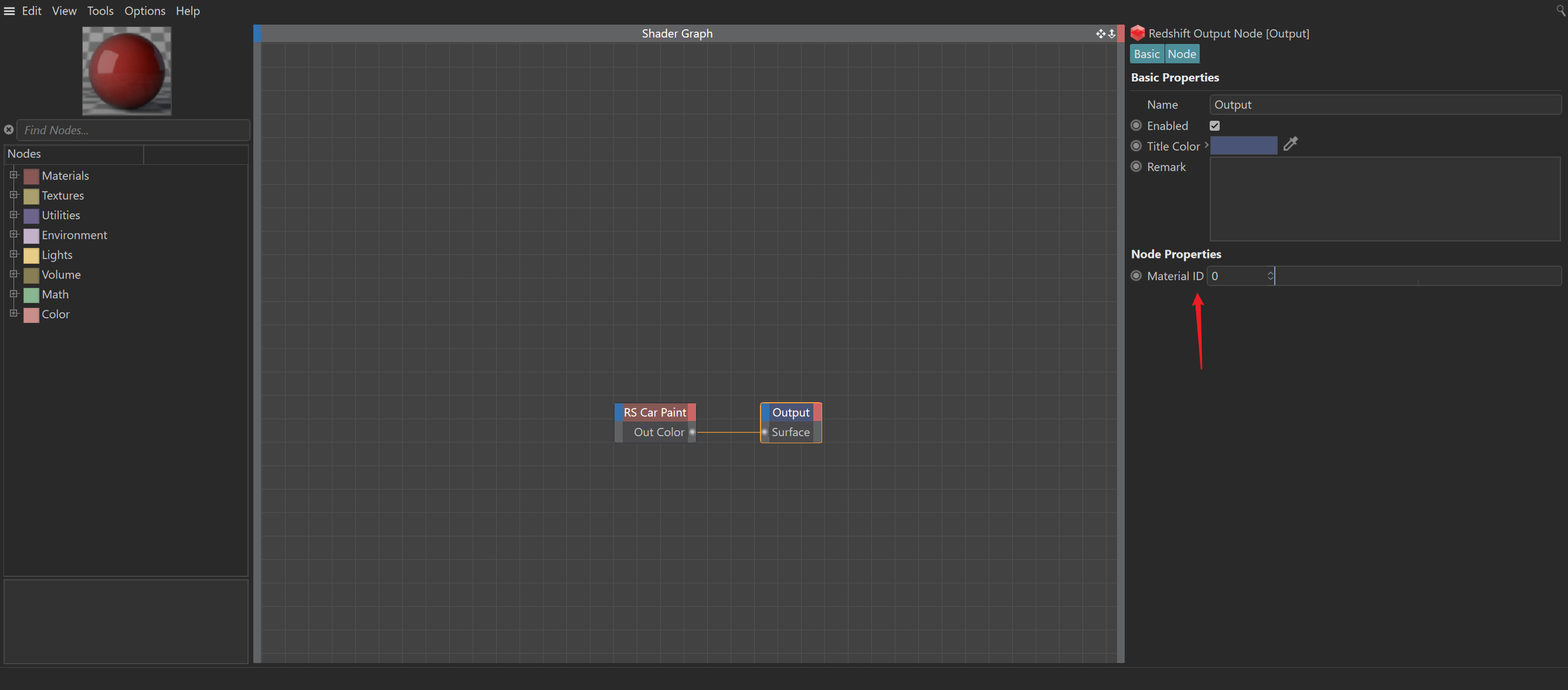Click the Shader Graph zoom arrow icon

[1111, 33]
